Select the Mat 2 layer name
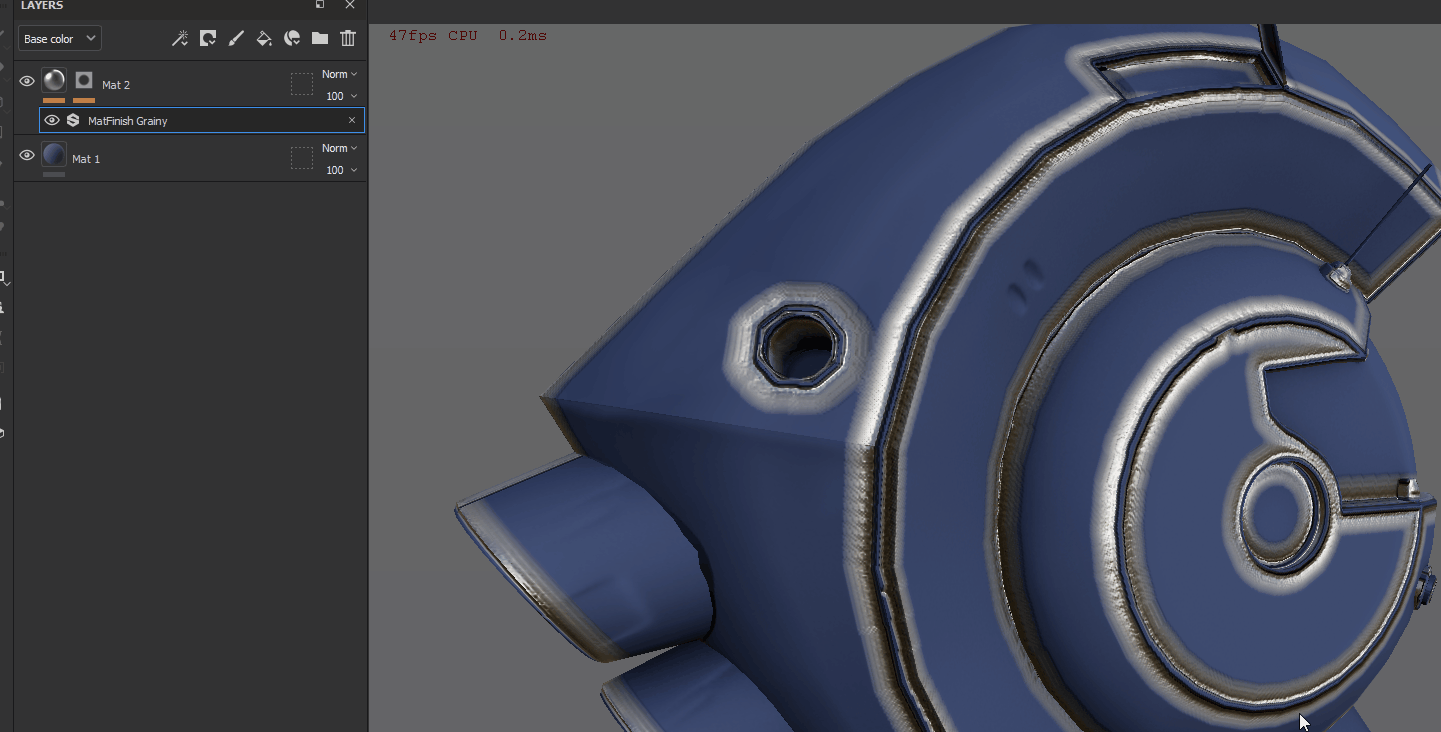The width and height of the screenshot is (1441, 732). tap(116, 85)
